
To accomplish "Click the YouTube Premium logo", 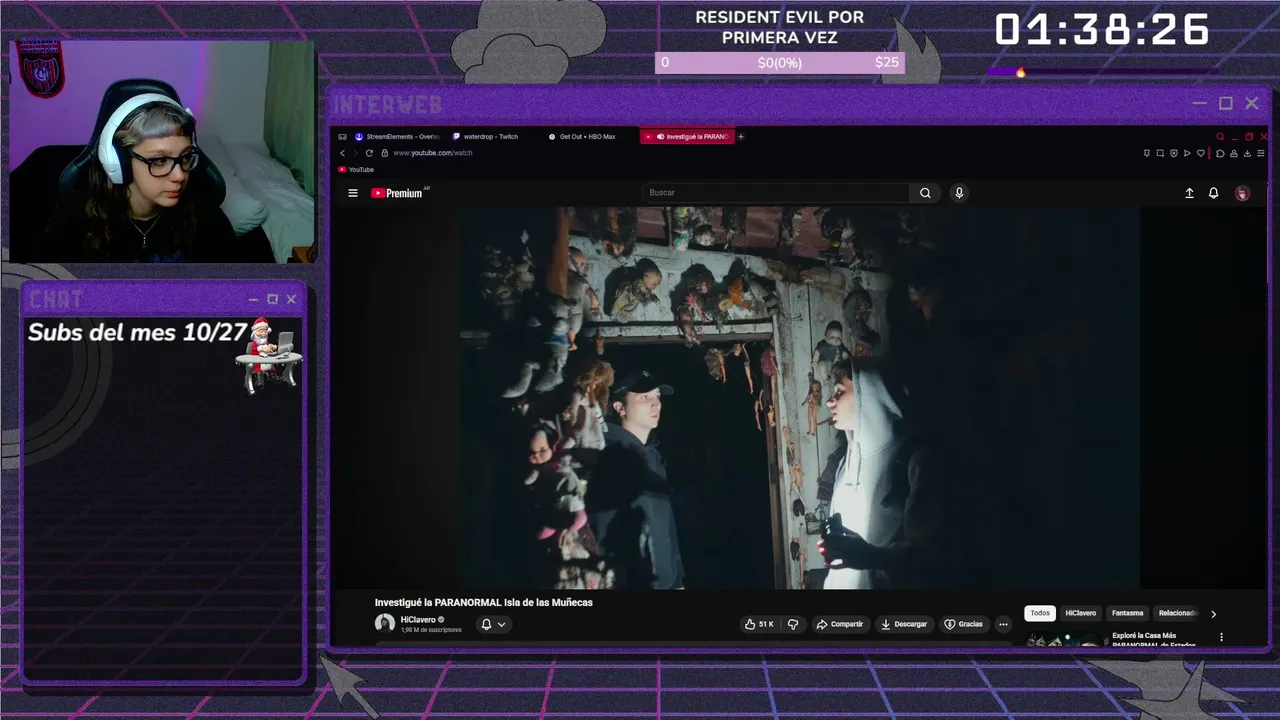I will click(x=399, y=193).
